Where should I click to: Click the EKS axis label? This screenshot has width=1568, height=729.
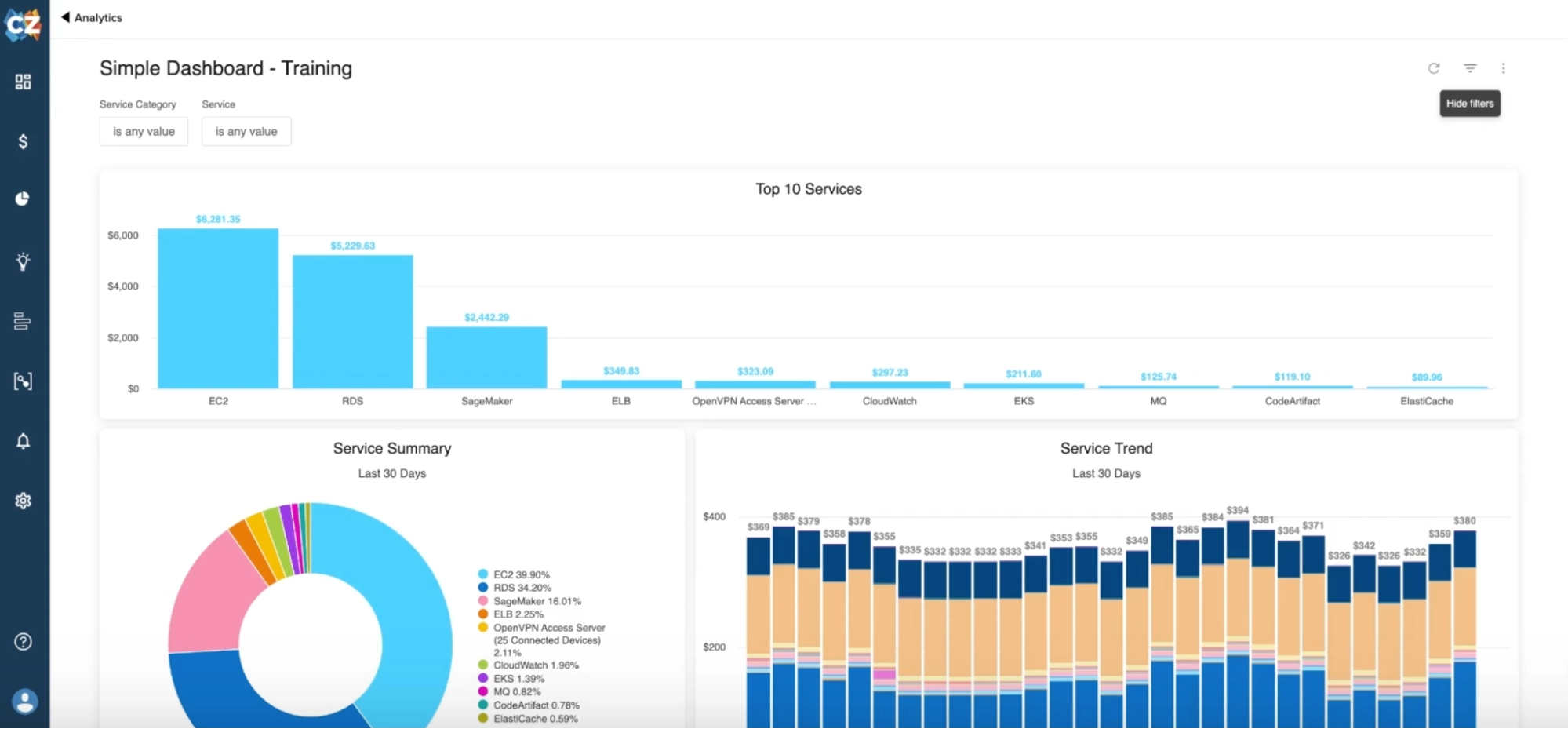point(1024,401)
